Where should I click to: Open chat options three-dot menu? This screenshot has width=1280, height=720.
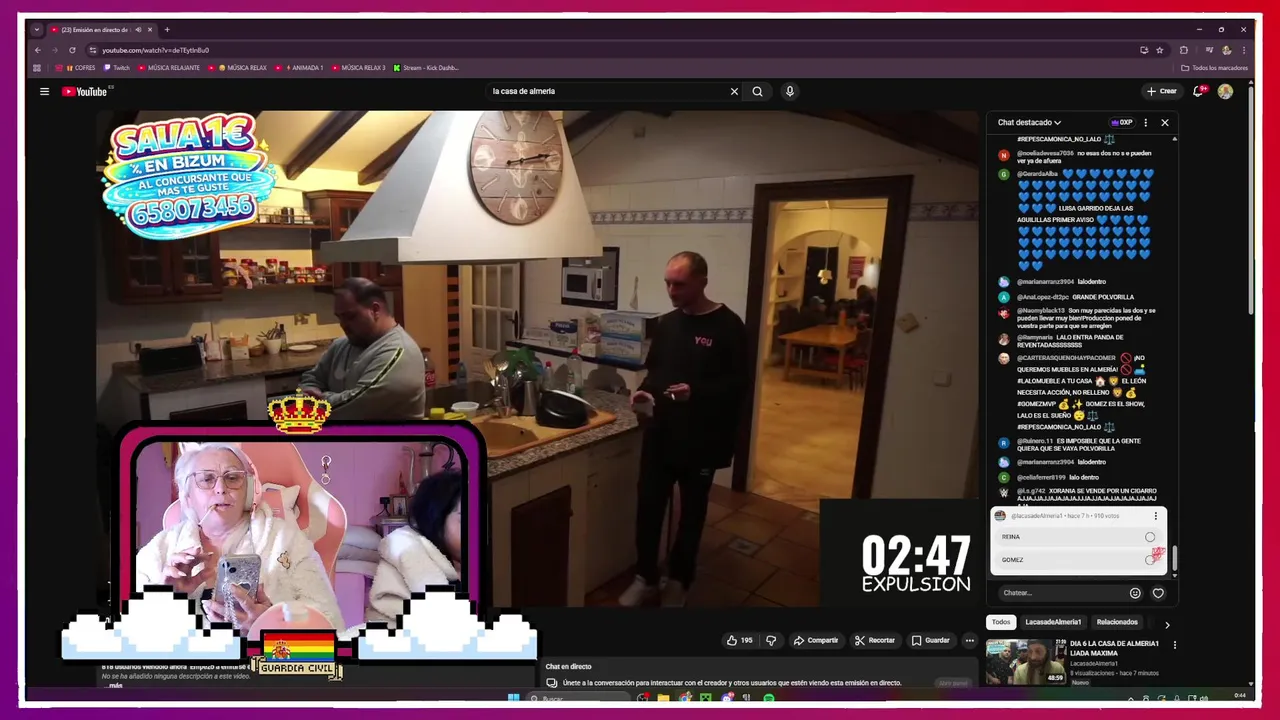point(1146,122)
